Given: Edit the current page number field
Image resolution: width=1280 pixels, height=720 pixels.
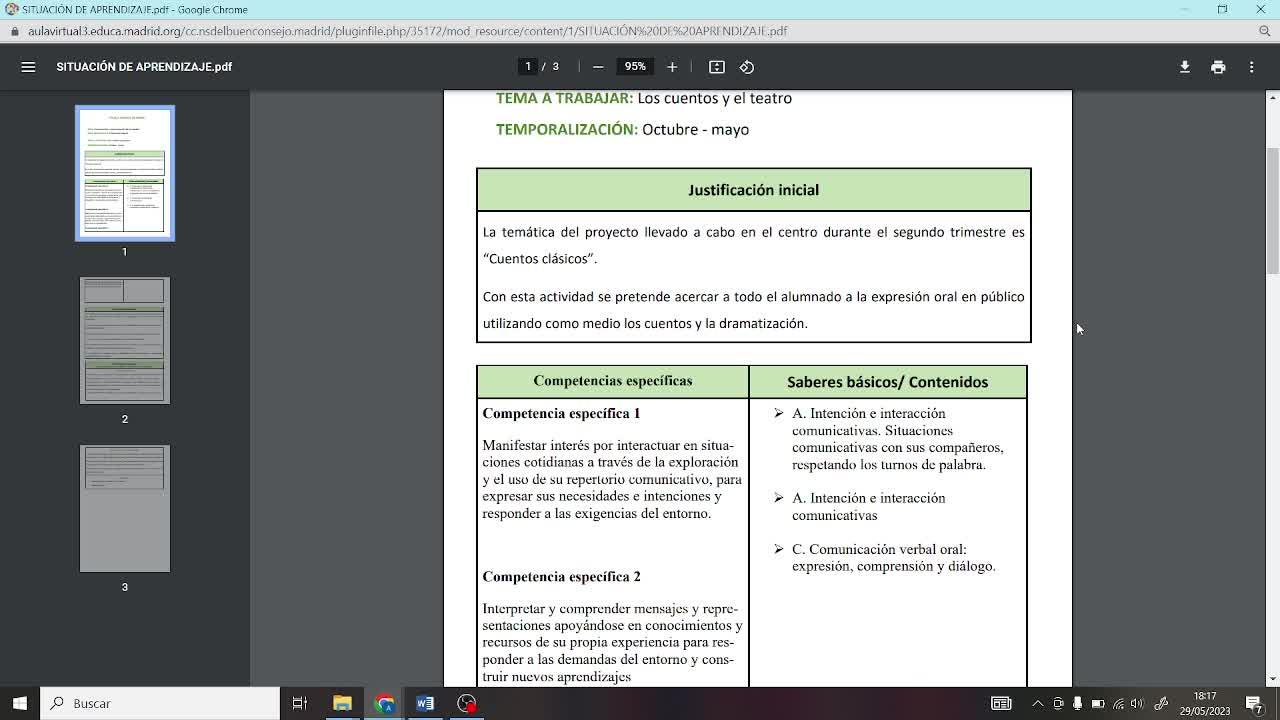Looking at the screenshot, I should click(528, 67).
